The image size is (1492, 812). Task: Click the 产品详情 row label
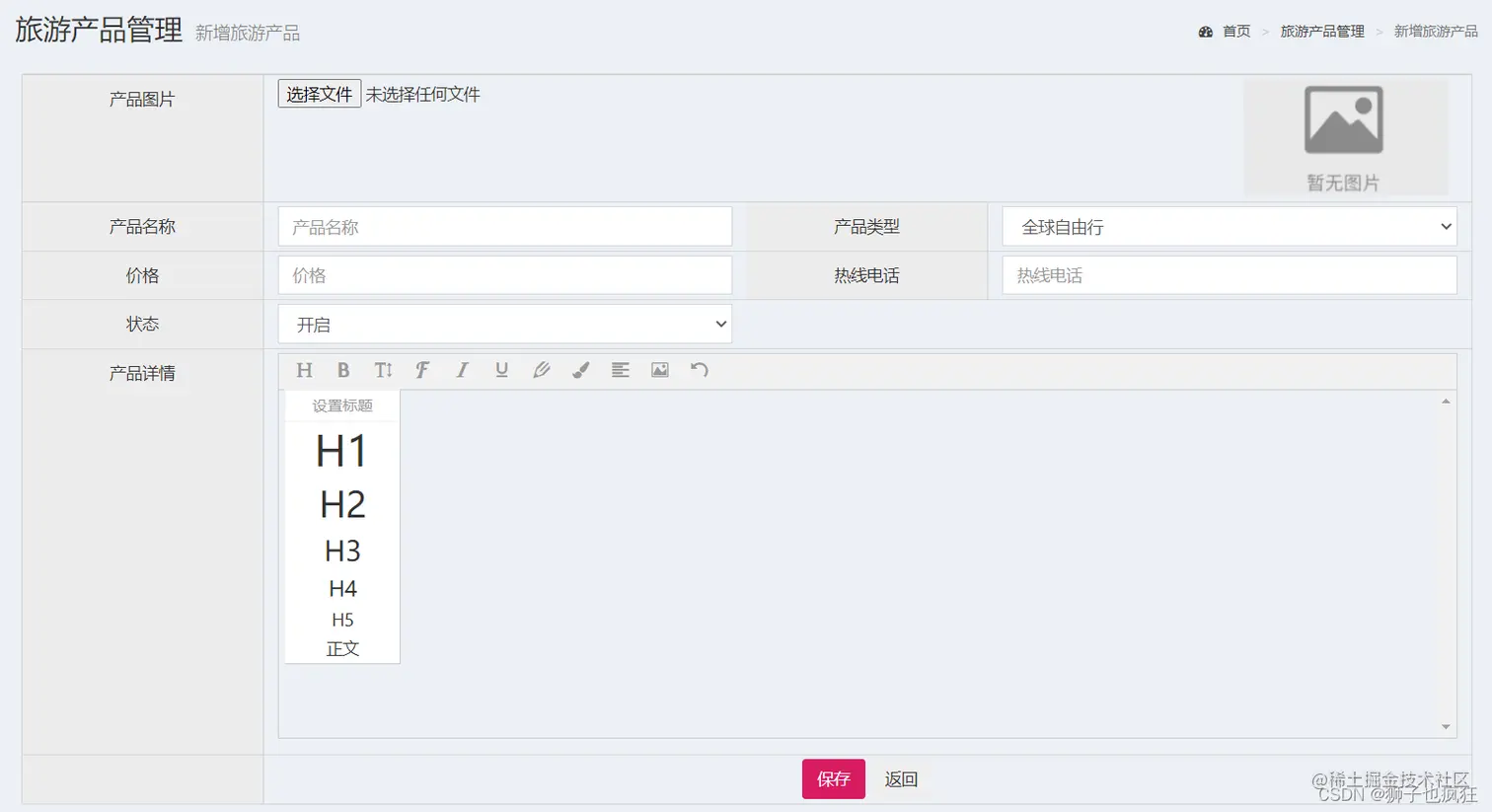(142, 373)
